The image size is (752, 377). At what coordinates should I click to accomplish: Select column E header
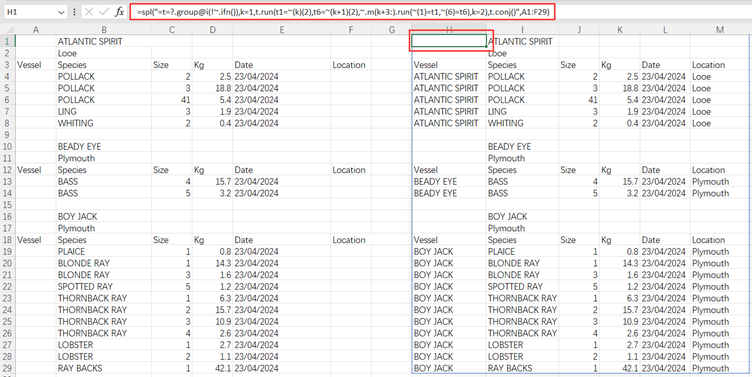[x=282, y=30]
